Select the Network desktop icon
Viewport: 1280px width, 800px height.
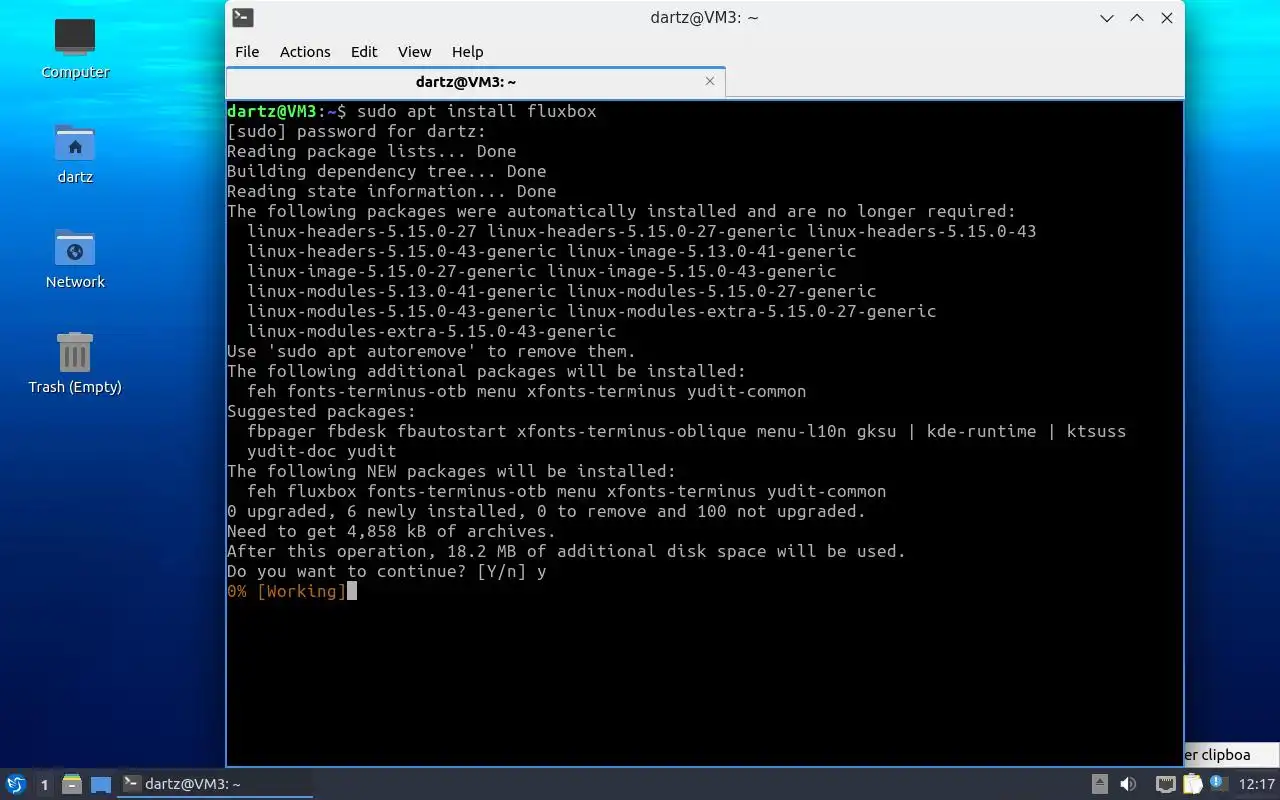pos(75,258)
